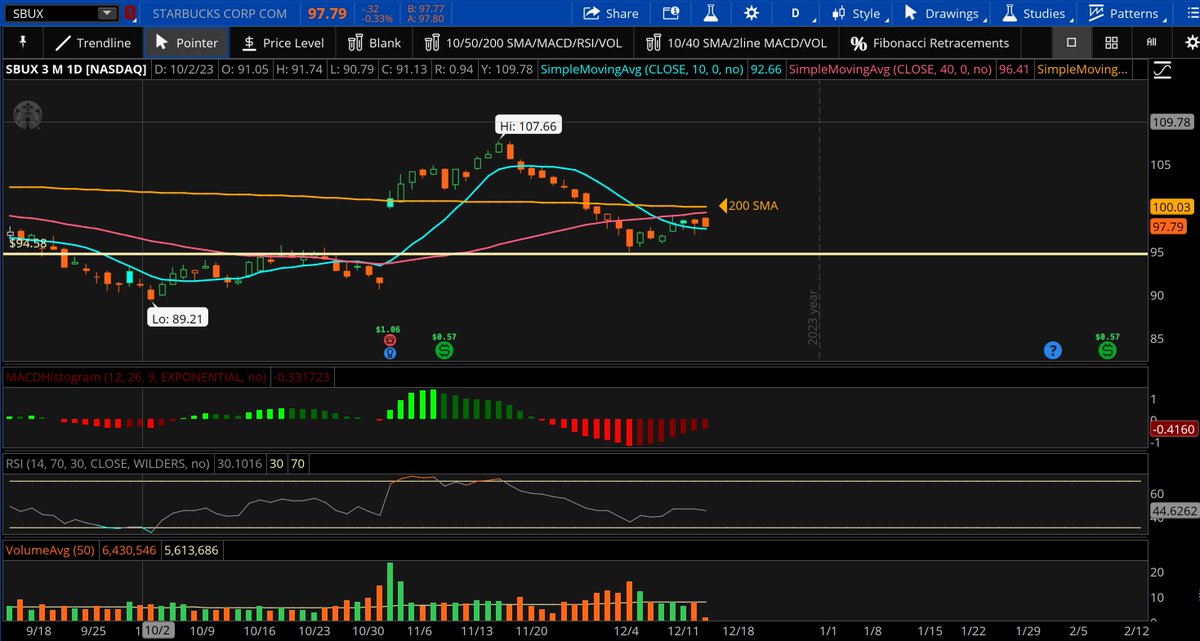
Task: Click the green dividend icon near 2/5
Action: pyautogui.click(x=1107, y=351)
